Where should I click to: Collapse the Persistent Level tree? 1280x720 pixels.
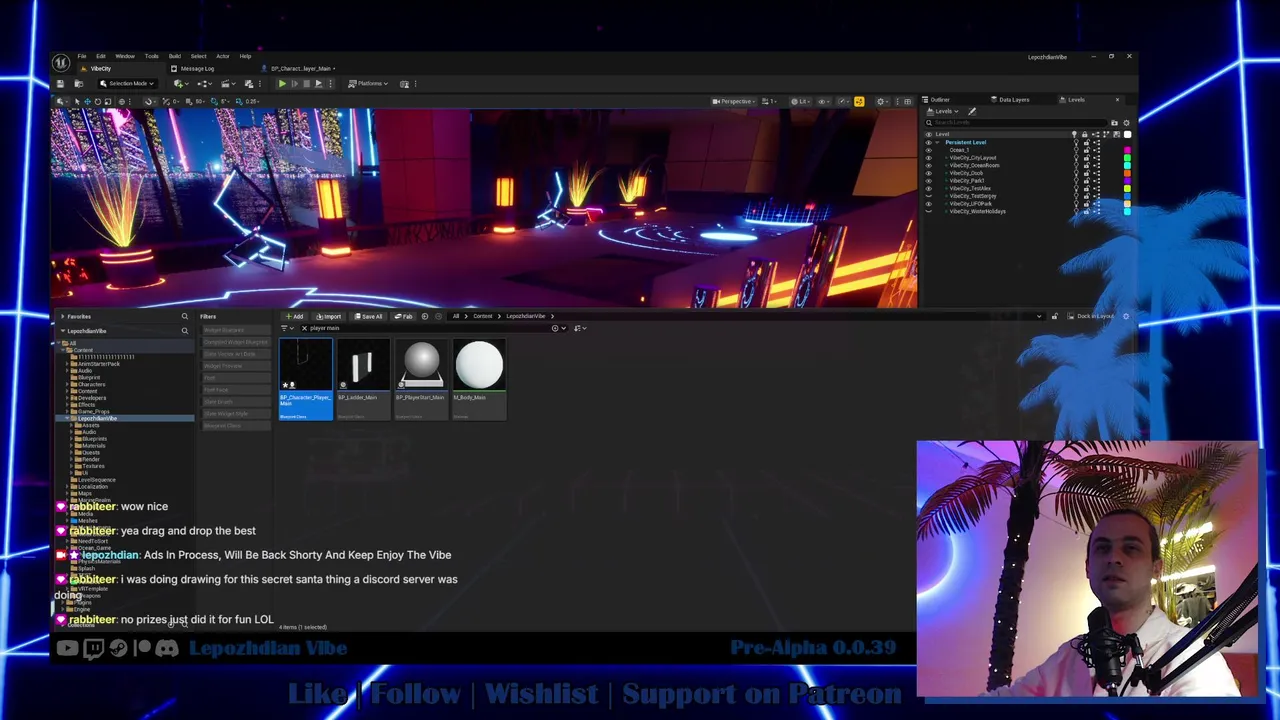point(937,143)
